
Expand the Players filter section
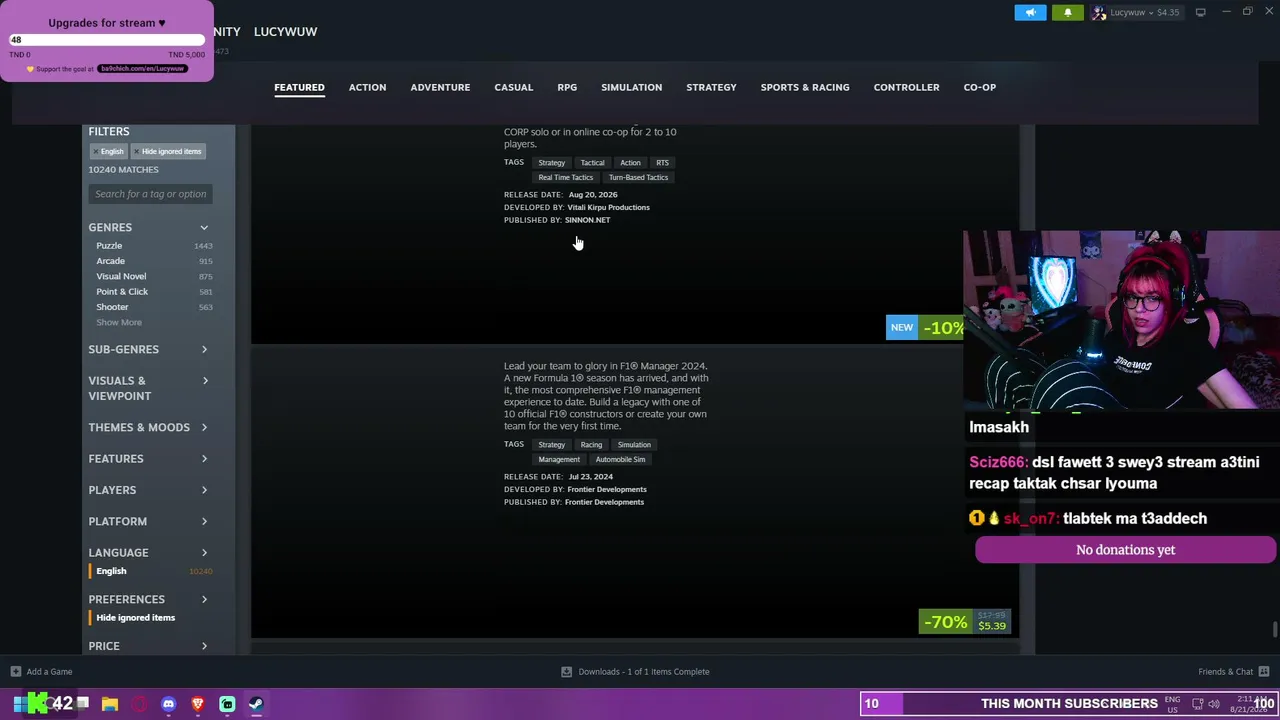click(148, 490)
